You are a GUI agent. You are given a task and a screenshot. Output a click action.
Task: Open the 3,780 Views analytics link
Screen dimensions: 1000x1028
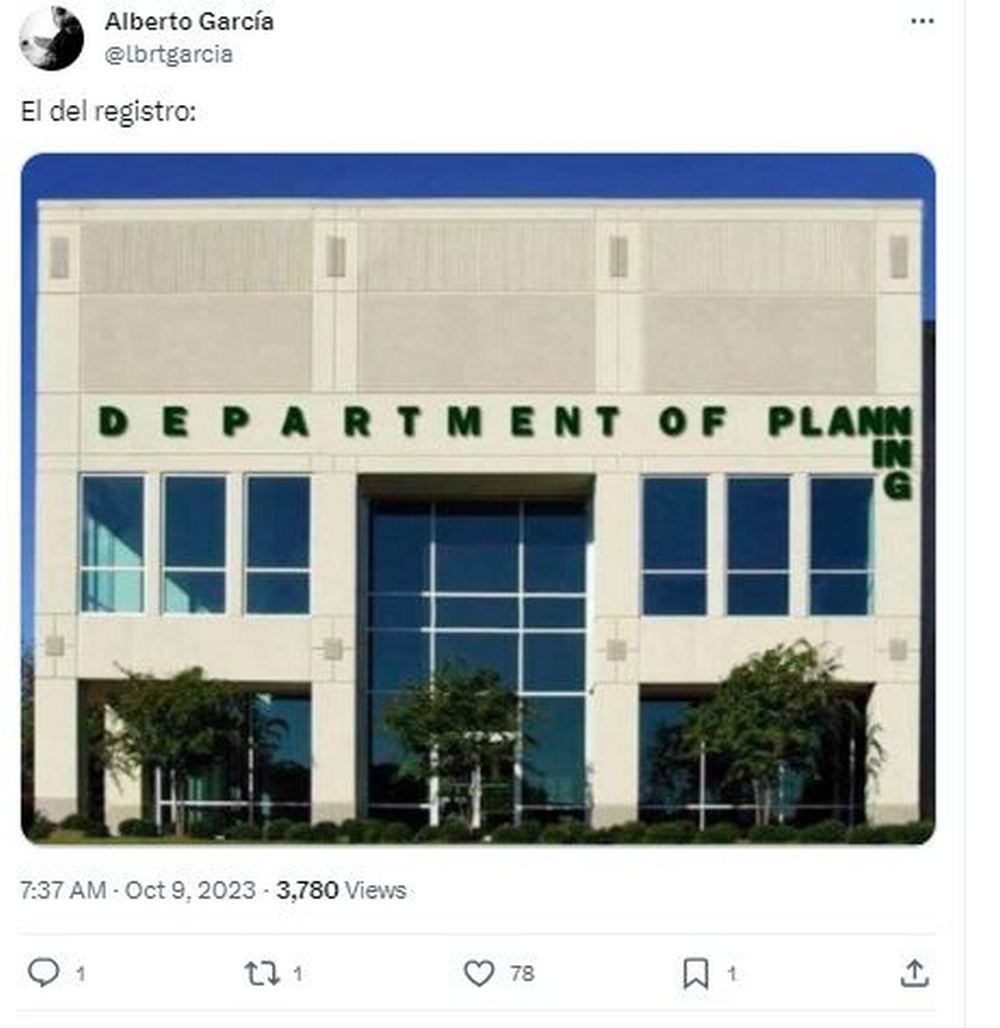click(341, 889)
